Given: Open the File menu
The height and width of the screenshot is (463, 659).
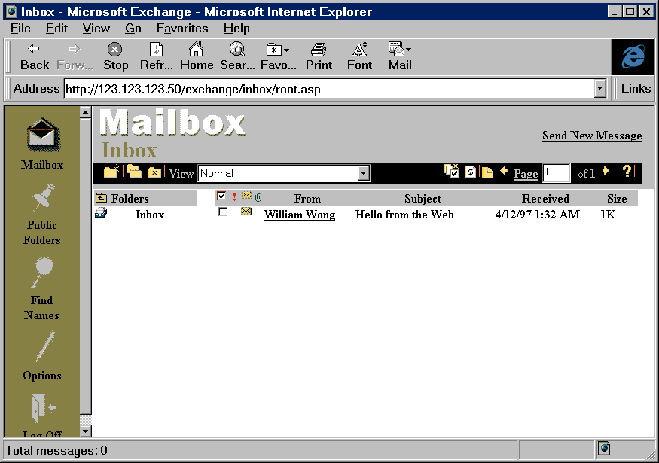Looking at the screenshot, I should 20,28.
